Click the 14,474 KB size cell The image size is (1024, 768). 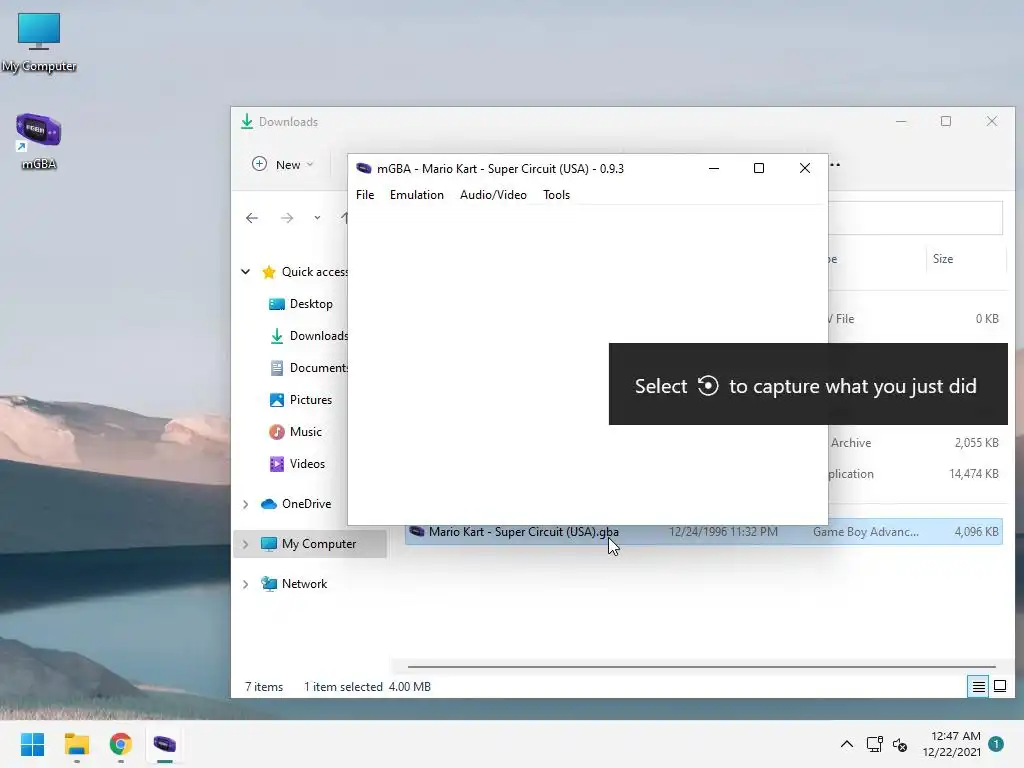click(x=974, y=474)
